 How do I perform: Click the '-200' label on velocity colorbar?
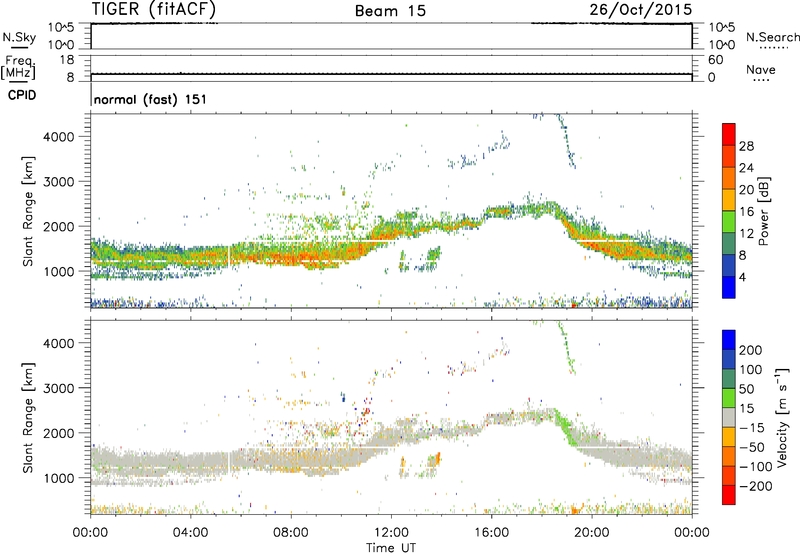755,486
